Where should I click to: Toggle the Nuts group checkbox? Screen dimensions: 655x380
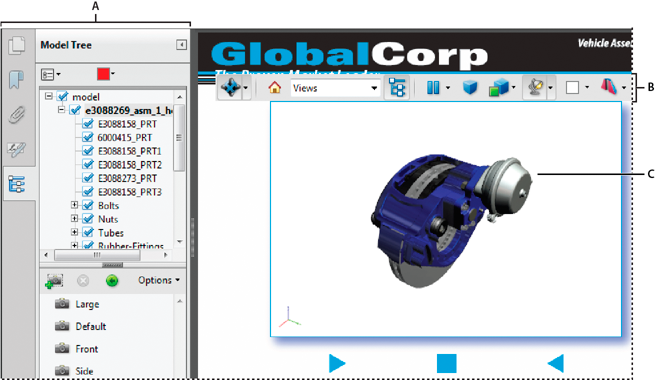(88, 219)
